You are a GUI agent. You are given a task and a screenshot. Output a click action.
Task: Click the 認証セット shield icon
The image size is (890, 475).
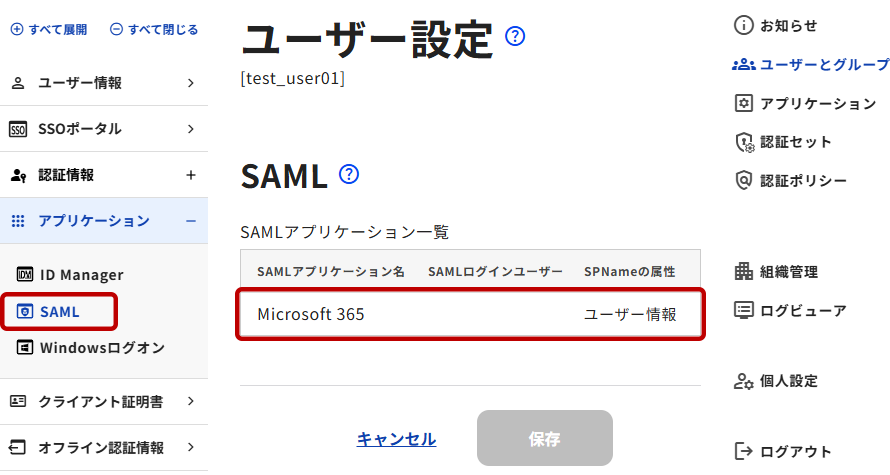click(743, 142)
